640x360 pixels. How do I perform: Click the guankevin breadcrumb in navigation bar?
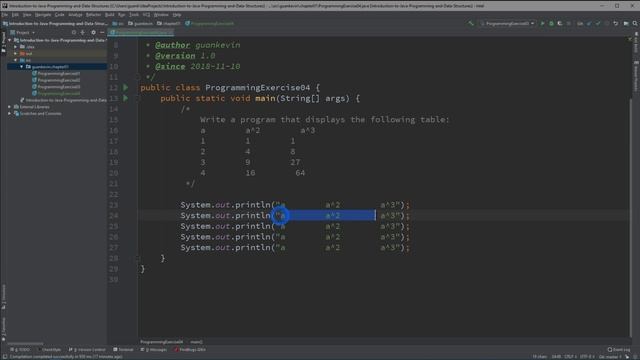coord(140,24)
